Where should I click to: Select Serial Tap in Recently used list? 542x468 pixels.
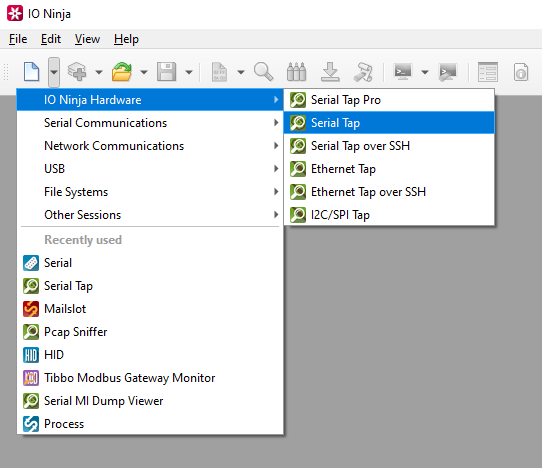150,286
